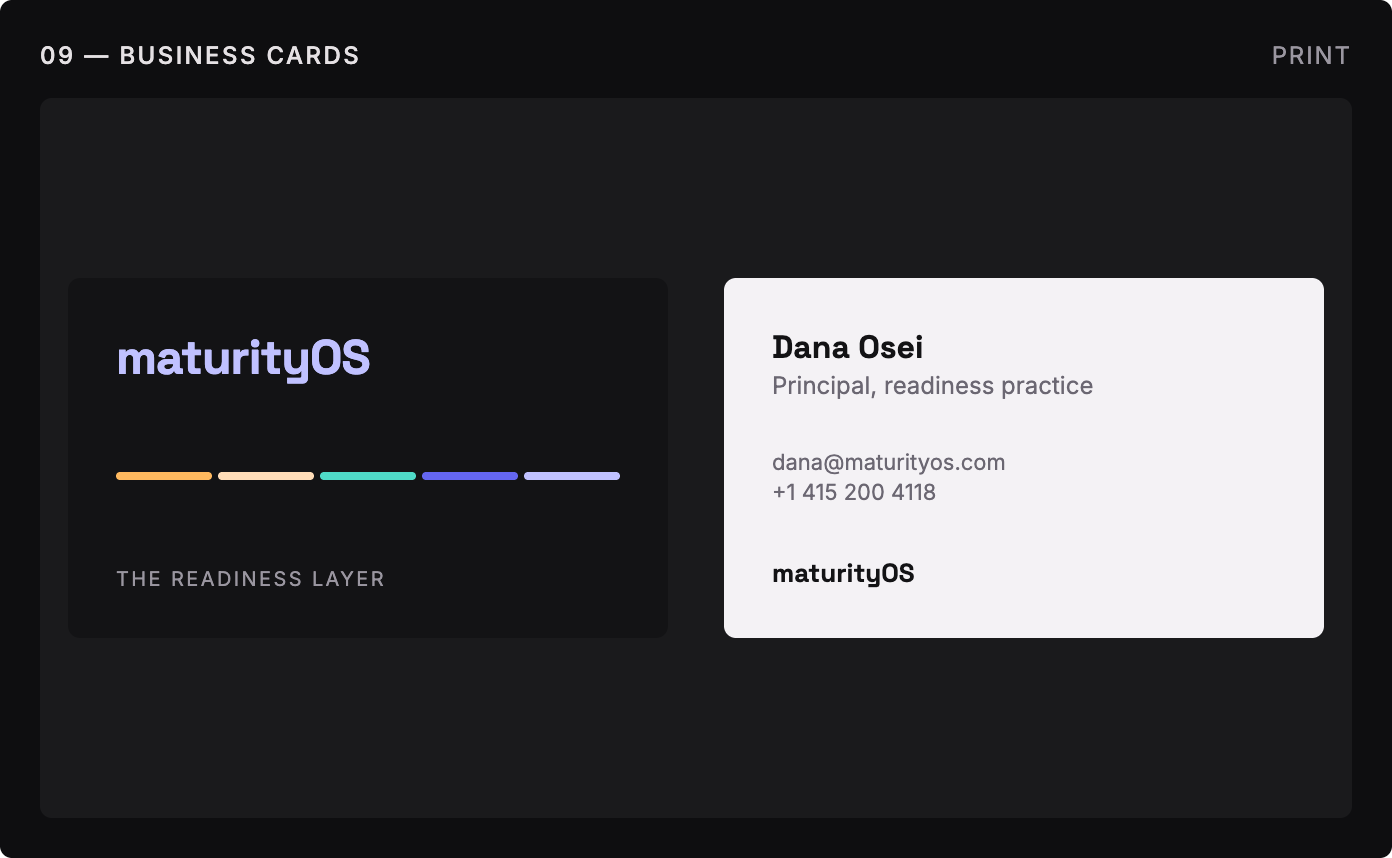The width and height of the screenshot is (1392, 858).
Task: Select the Dana Osei name text
Action: click(847, 347)
